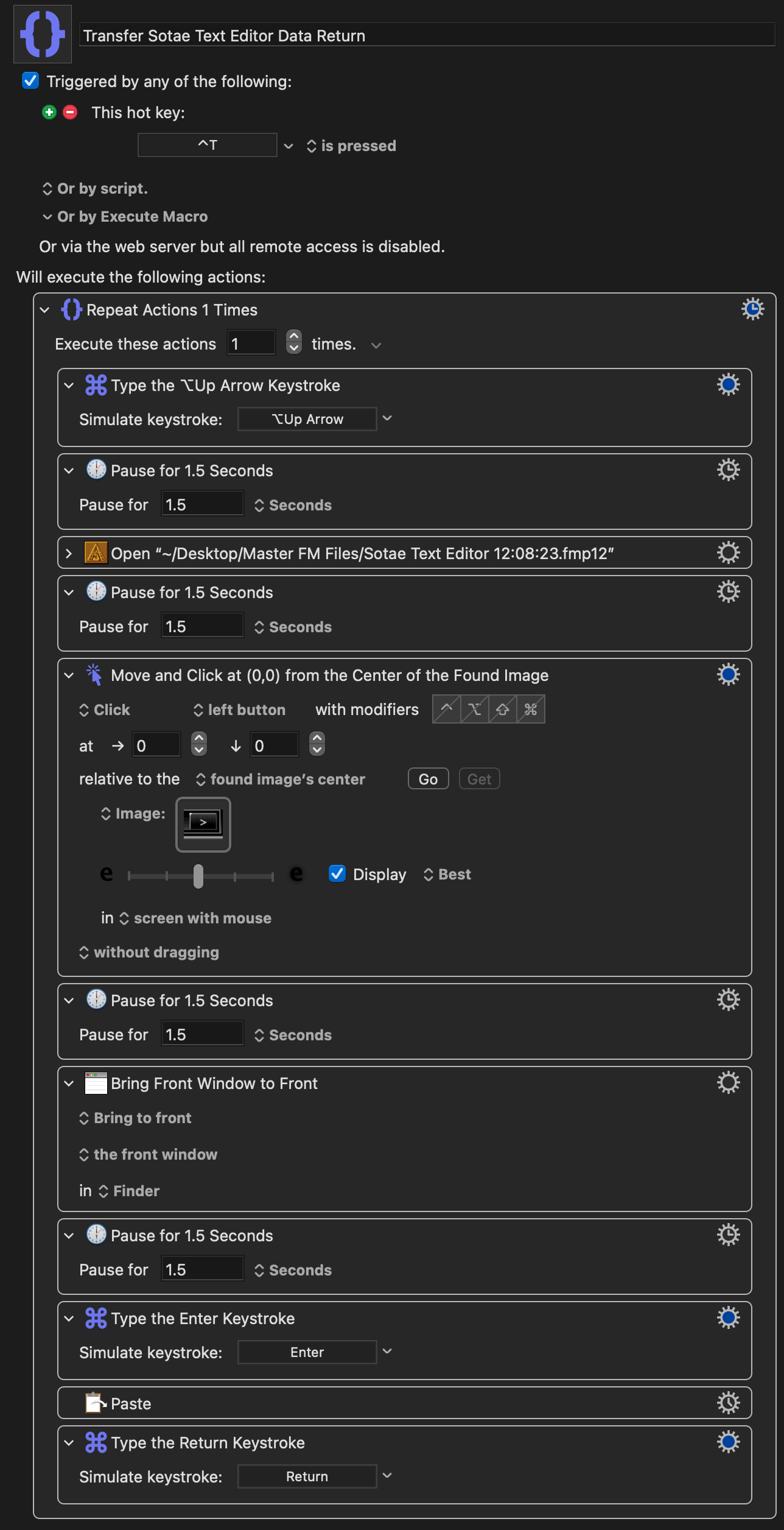Click command icon of Type the Enter Keystroke

click(x=96, y=1318)
